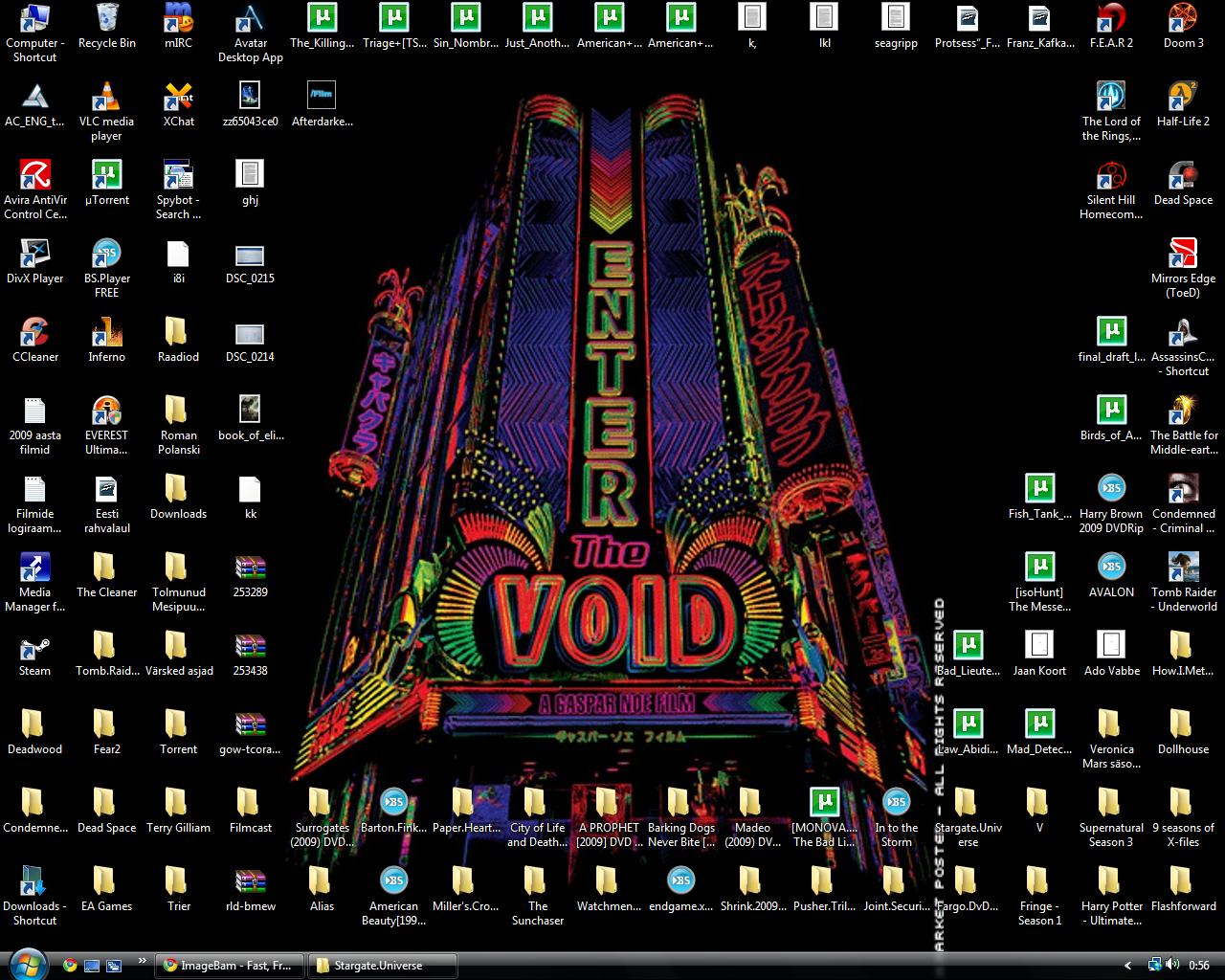
Task: Play the In to the Storm video
Action: tap(896, 818)
